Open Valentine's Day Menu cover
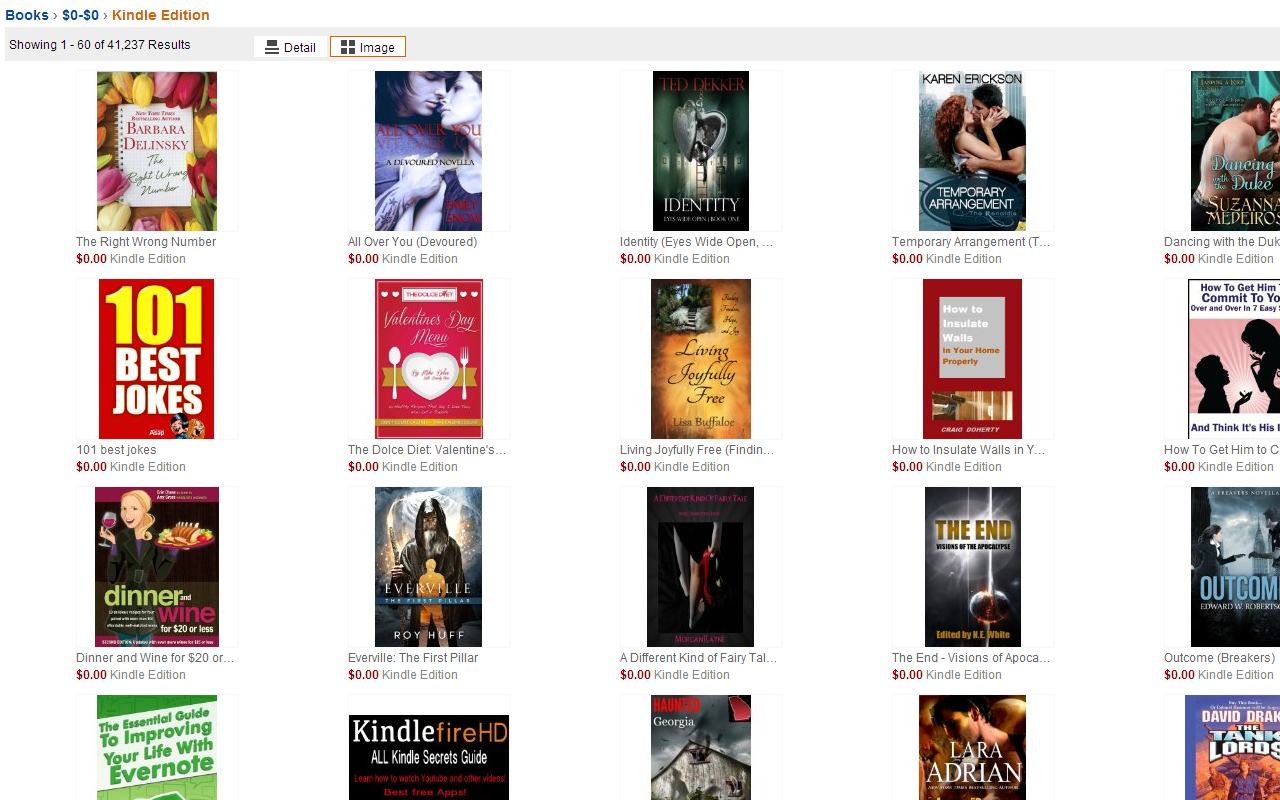 (428, 359)
